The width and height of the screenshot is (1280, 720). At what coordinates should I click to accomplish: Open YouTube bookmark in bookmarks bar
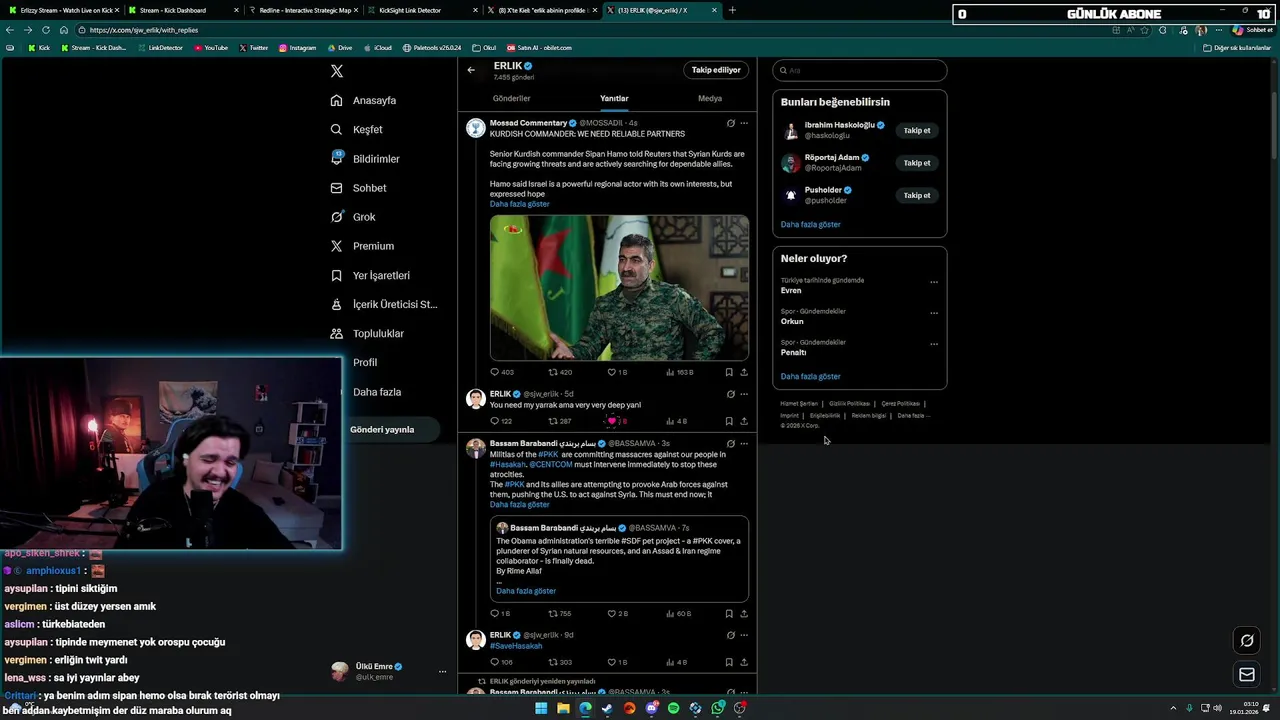pos(211,47)
